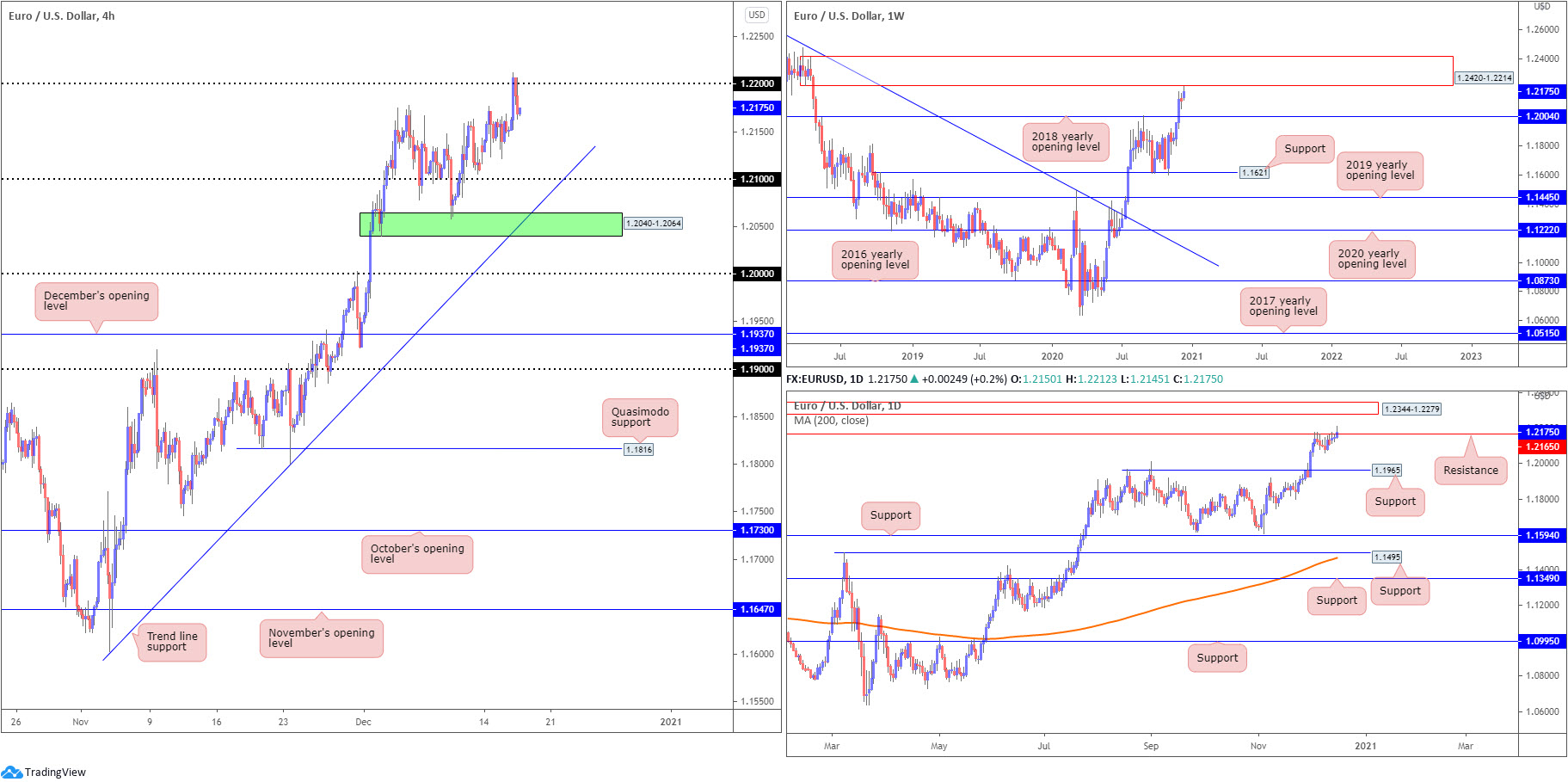This screenshot has height=782, width=1568.
Task: Click the 1.1621 level label on weekly chart
Action: [x=1254, y=173]
